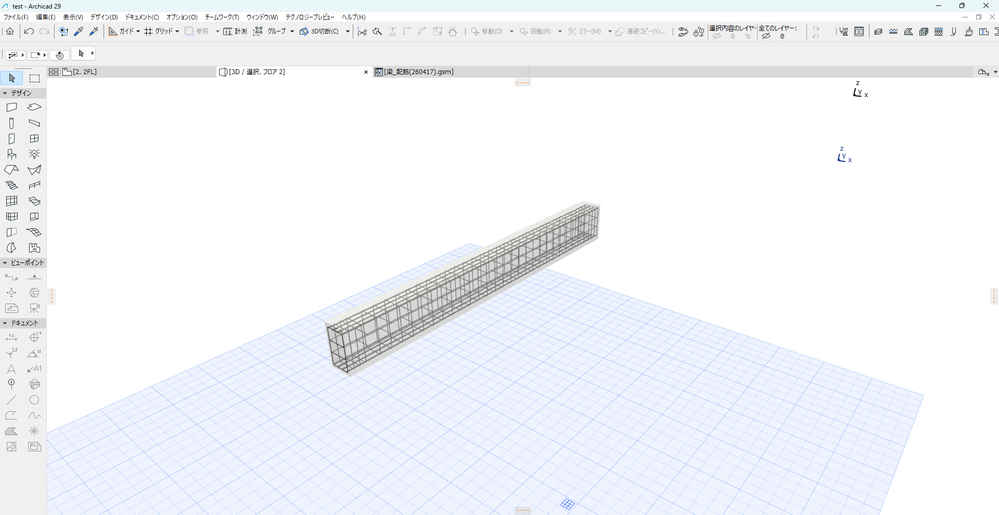The image size is (999, 515).
Task: Select the reinforced beam 3D model
Action: point(464,287)
